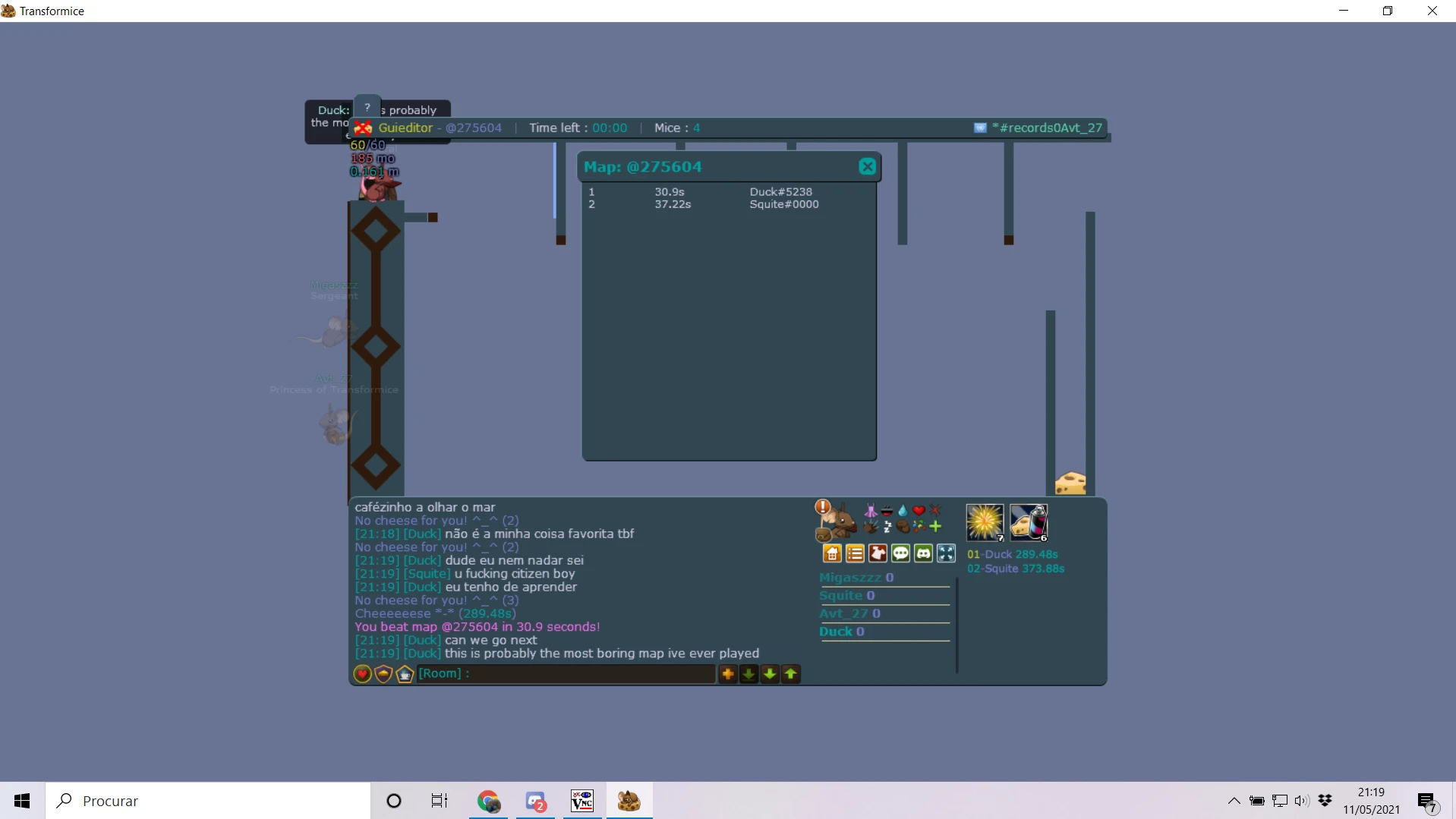This screenshot has width=1456, height=819.
Task: Open the tribe shield icon beside chat input
Action: point(383,674)
